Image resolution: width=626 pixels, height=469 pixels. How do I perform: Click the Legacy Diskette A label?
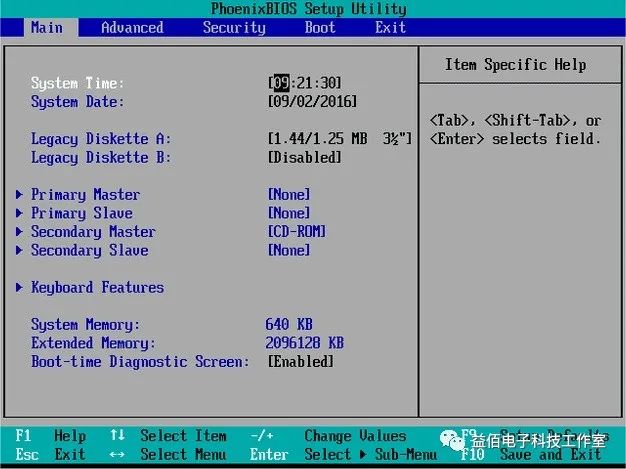pos(101,139)
